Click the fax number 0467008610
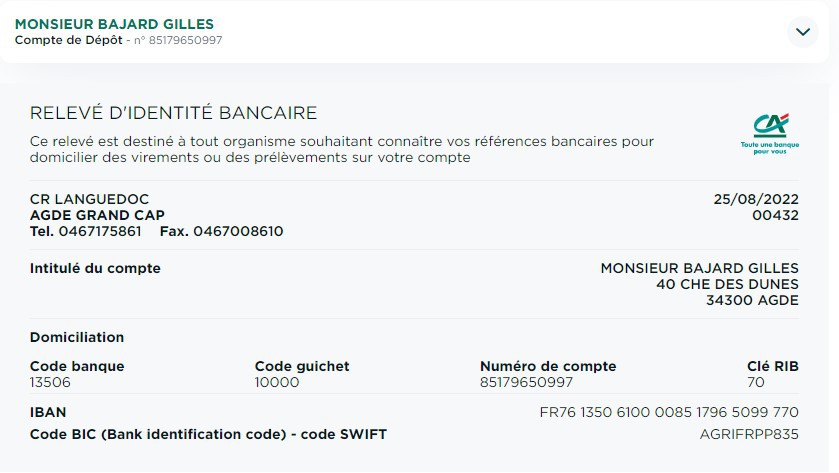The image size is (839, 473). tap(238, 231)
